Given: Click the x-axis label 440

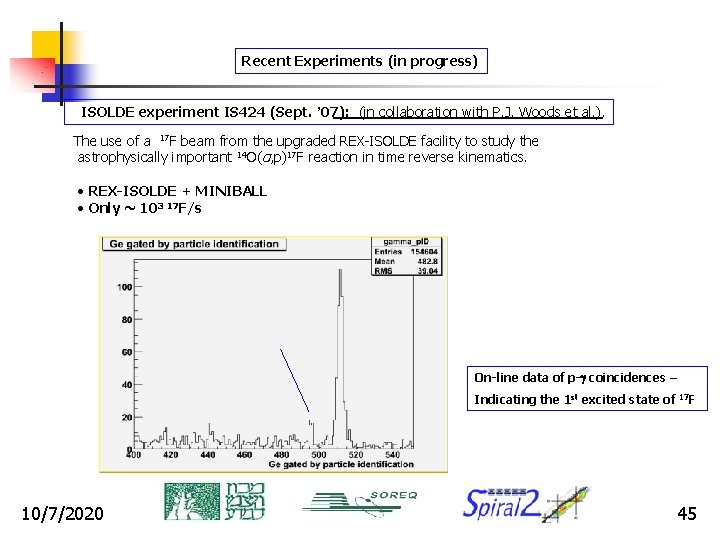Looking at the screenshot, I should [208, 455].
